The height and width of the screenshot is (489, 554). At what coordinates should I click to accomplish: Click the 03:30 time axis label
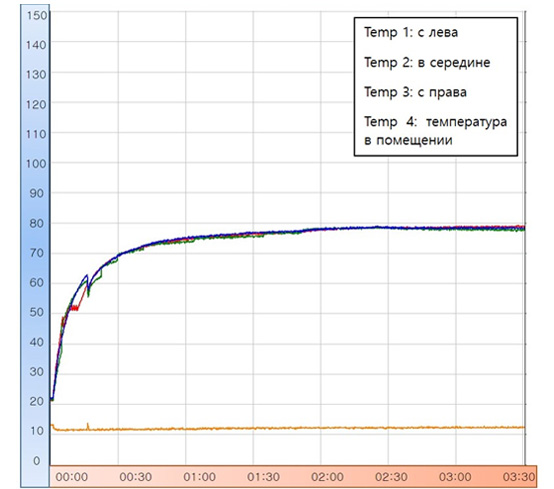pyautogui.click(x=519, y=477)
